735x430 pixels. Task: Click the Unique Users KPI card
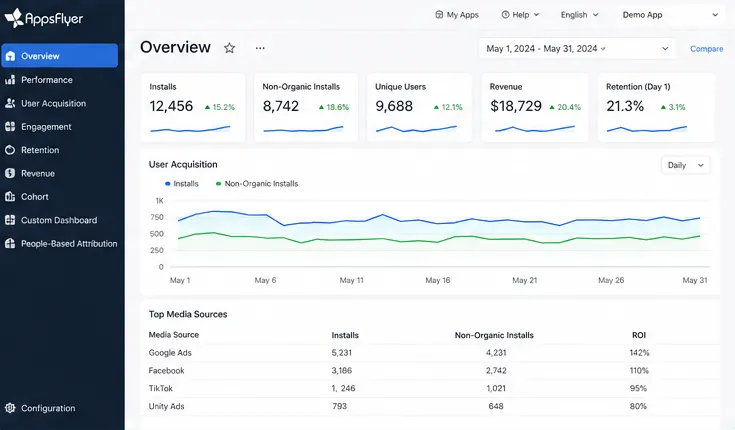[420, 107]
